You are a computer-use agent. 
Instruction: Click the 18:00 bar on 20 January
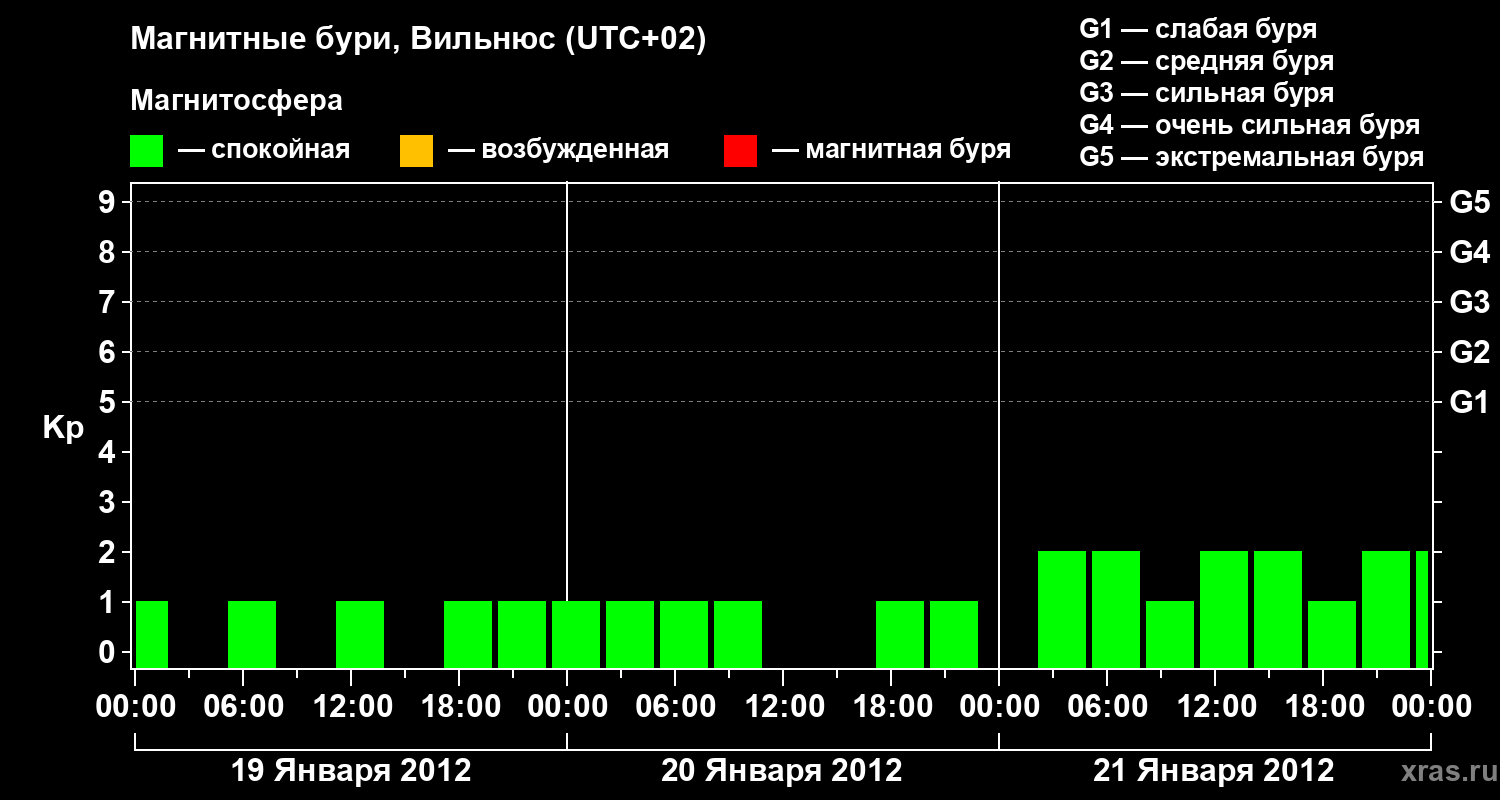[x=900, y=634]
